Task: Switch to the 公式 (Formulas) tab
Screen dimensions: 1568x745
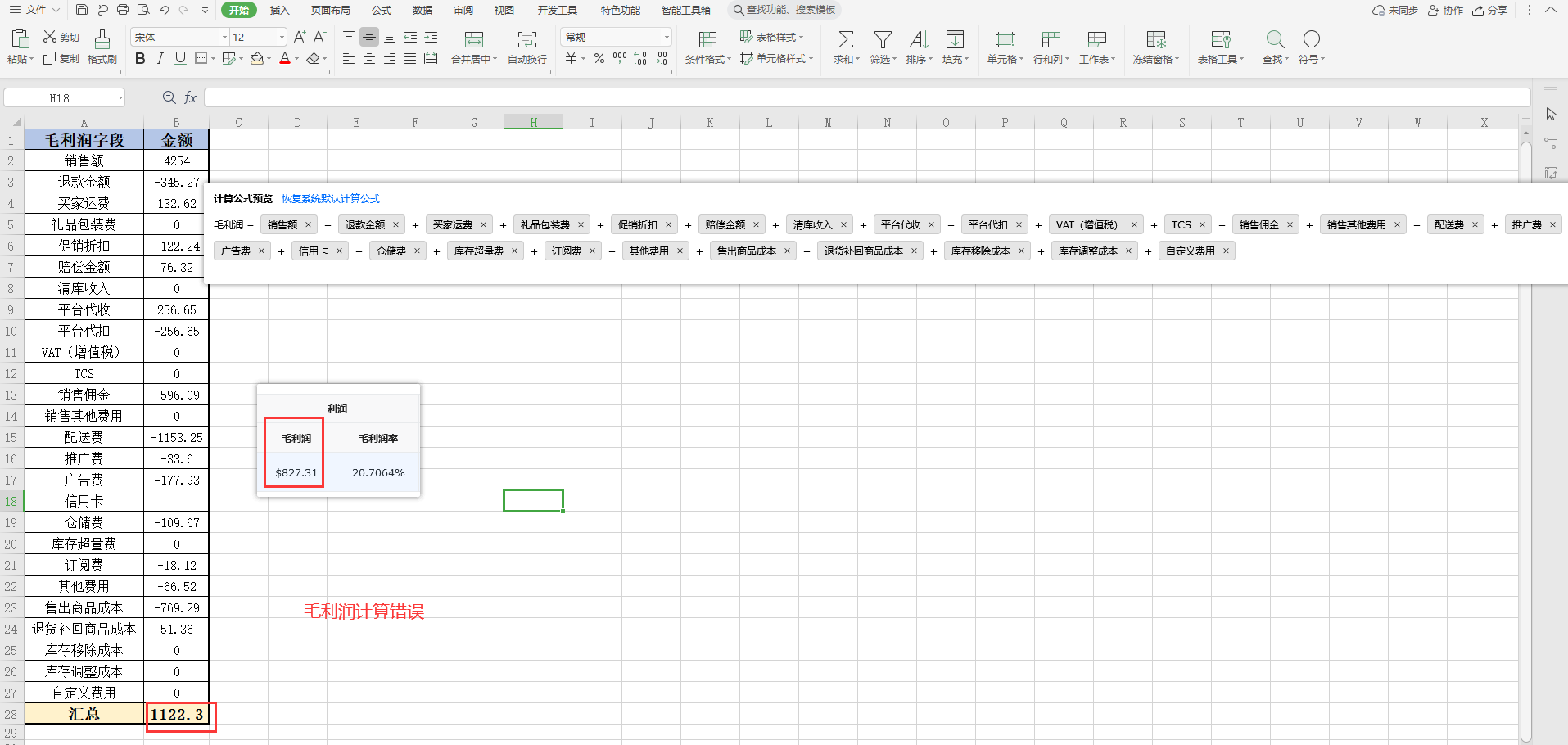Action: pos(382,10)
